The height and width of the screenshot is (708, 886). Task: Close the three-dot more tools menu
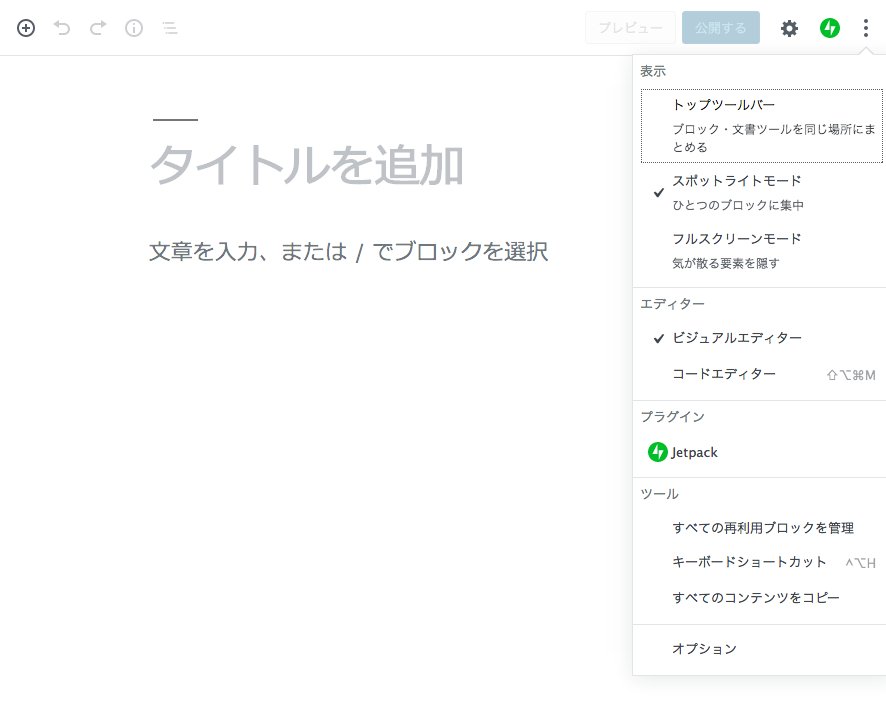[866, 28]
